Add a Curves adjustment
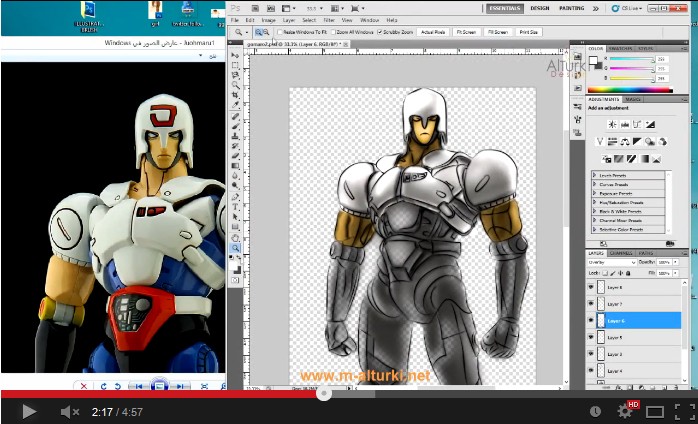The height and width of the screenshot is (424, 698). [x=637, y=125]
